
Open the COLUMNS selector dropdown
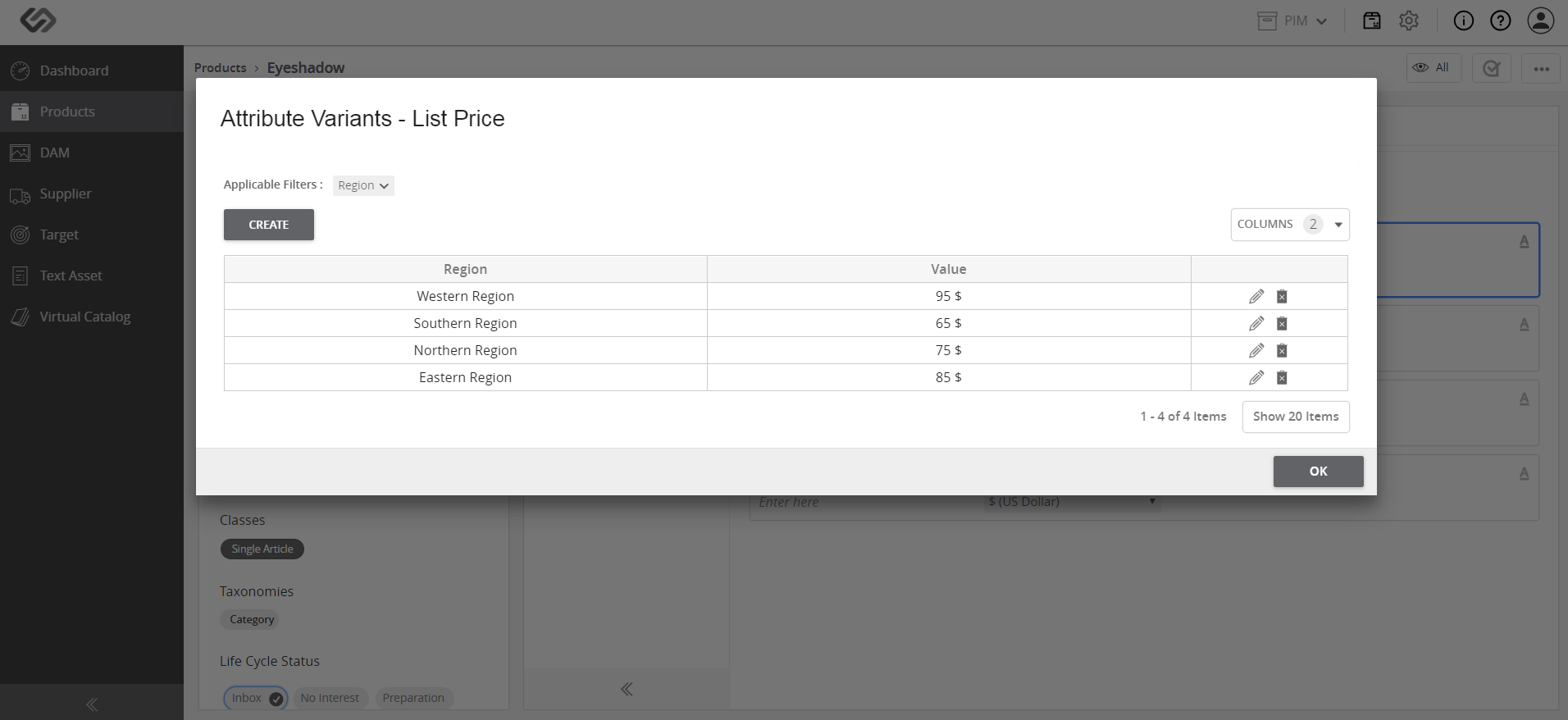(1290, 224)
